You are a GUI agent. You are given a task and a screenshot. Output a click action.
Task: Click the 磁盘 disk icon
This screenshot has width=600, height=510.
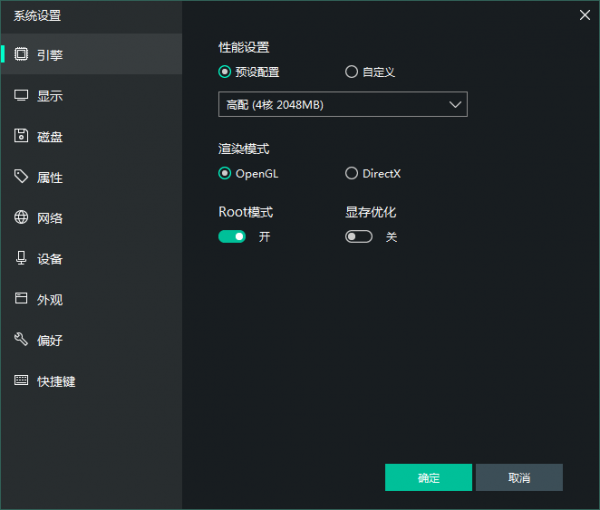pos(21,135)
